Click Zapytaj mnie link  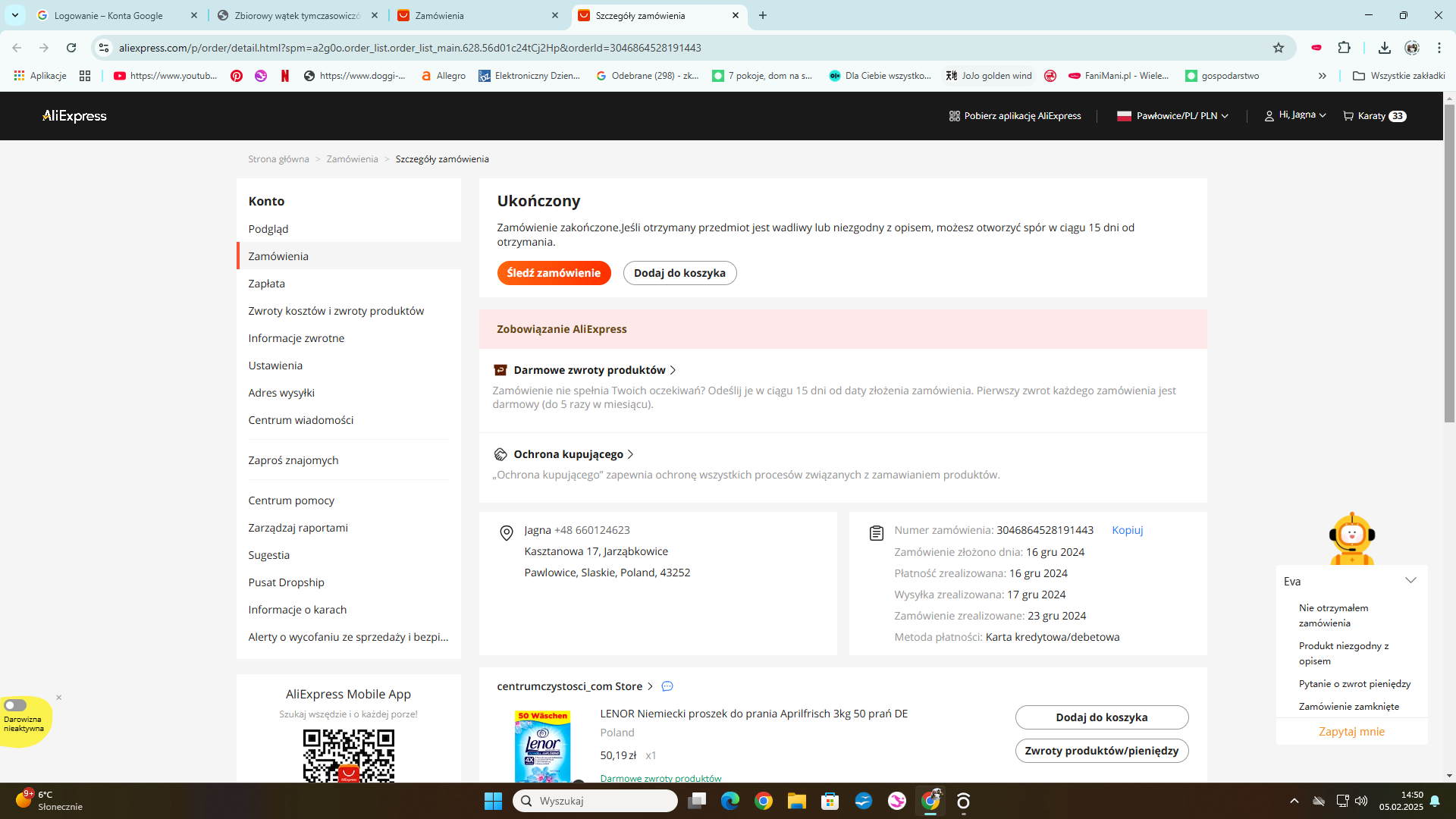click(x=1351, y=732)
